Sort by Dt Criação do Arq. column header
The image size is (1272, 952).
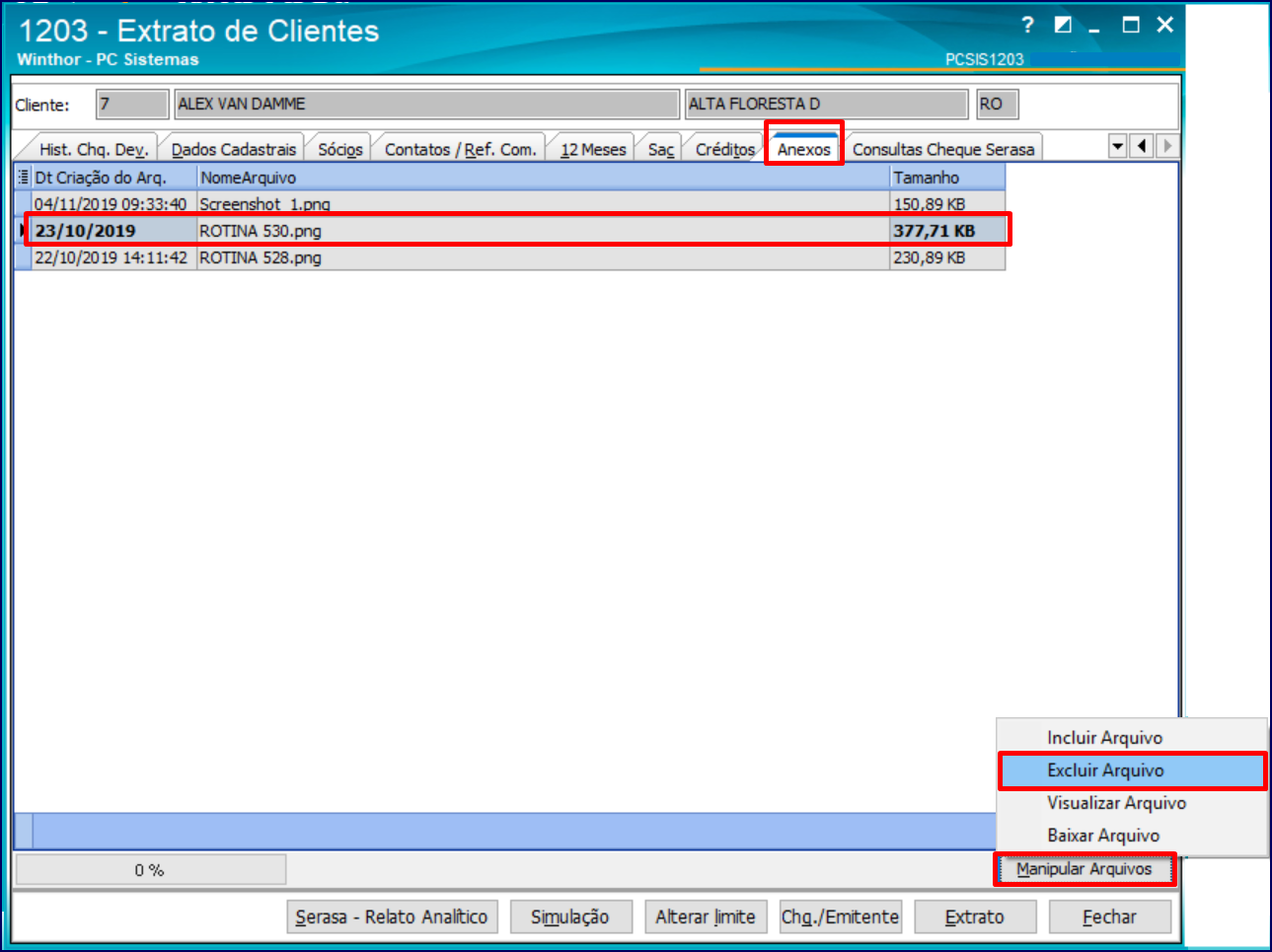[x=114, y=178]
